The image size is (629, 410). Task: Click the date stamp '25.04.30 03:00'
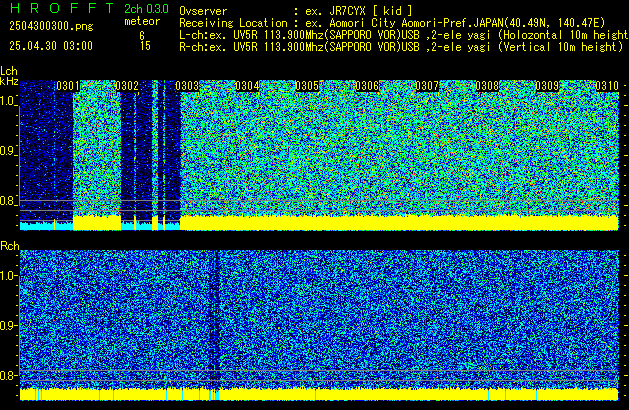coord(51,46)
